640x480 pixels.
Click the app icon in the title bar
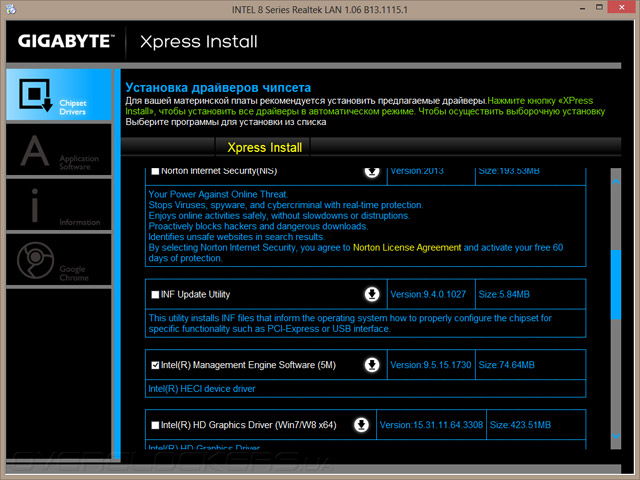click(11, 9)
